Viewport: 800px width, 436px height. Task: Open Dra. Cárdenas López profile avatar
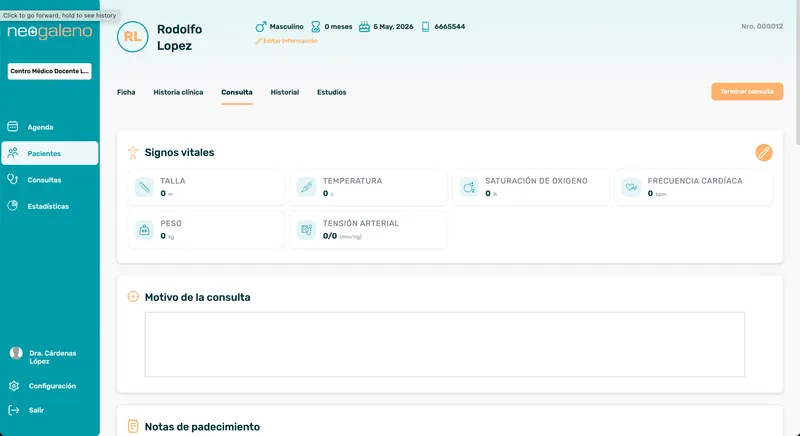[16, 353]
